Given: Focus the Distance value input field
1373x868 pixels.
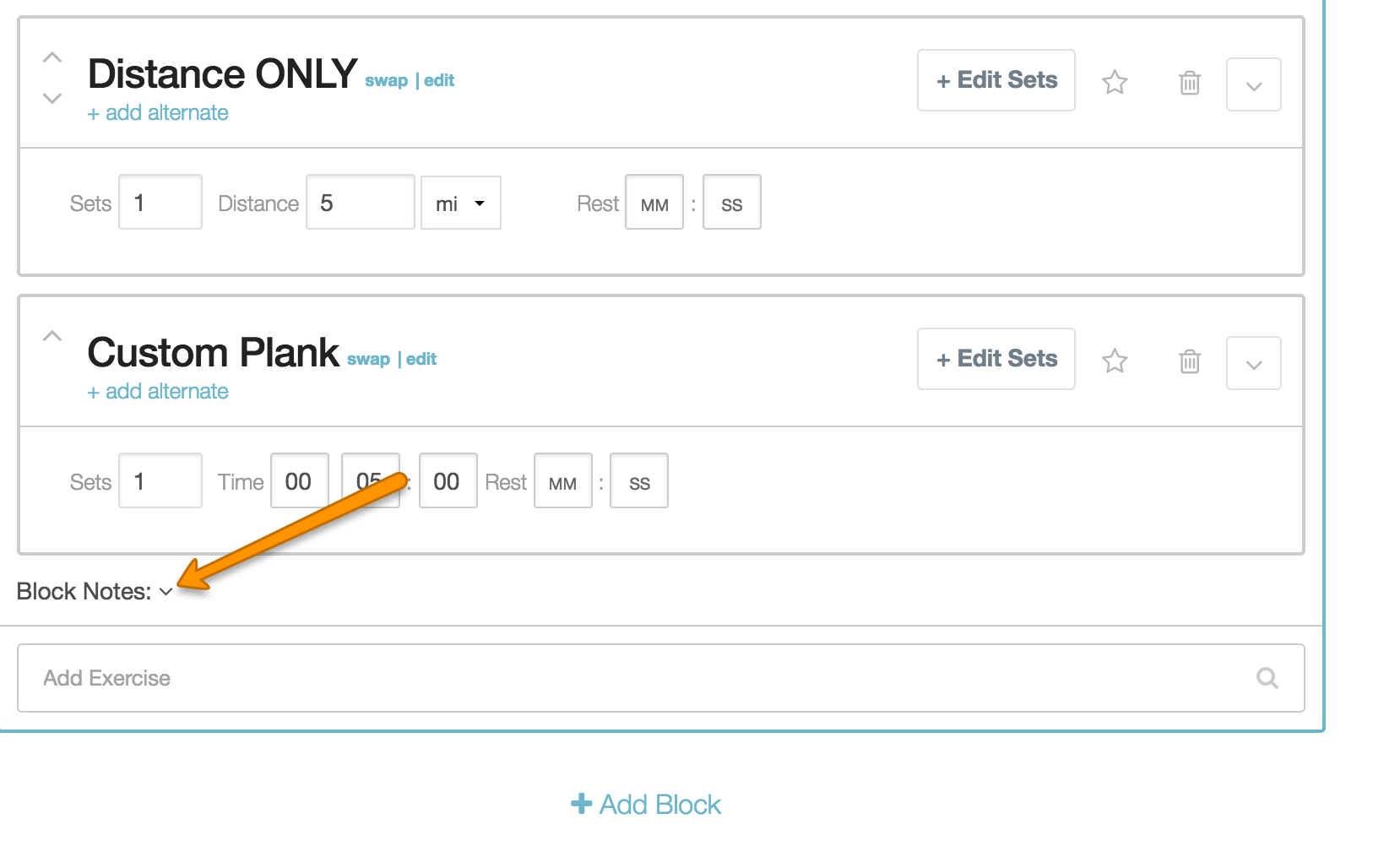Looking at the screenshot, I should click(361, 202).
